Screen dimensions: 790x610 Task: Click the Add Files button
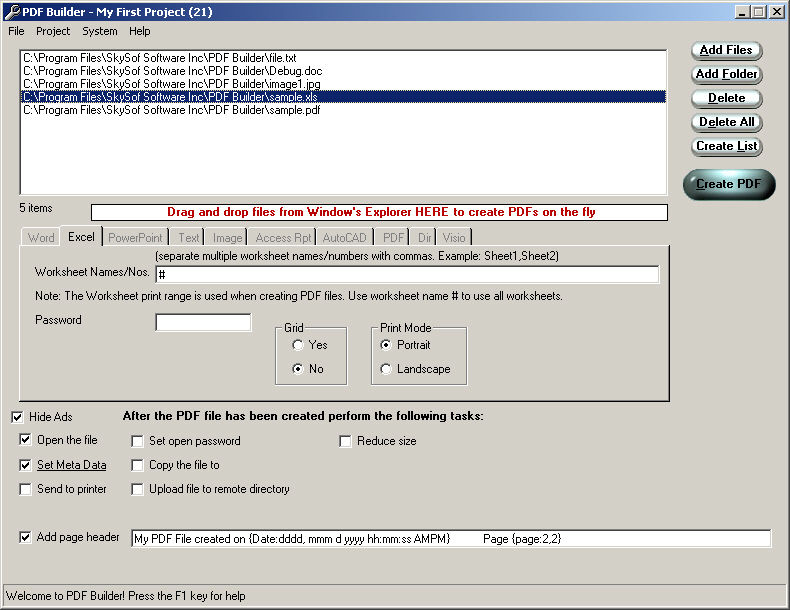(x=726, y=50)
